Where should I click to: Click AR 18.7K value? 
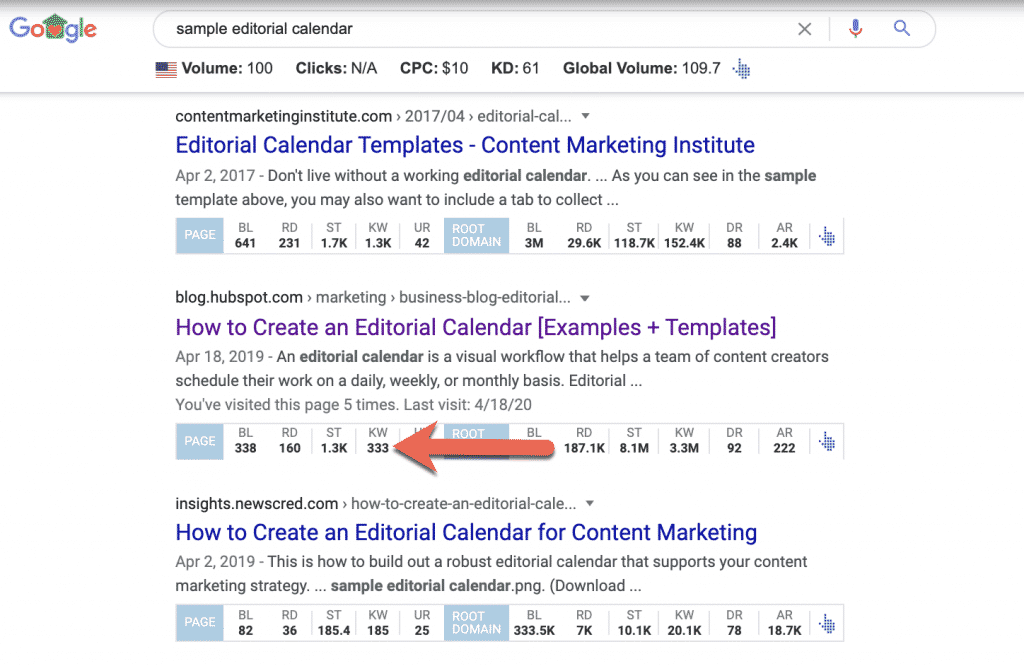tap(784, 623)
